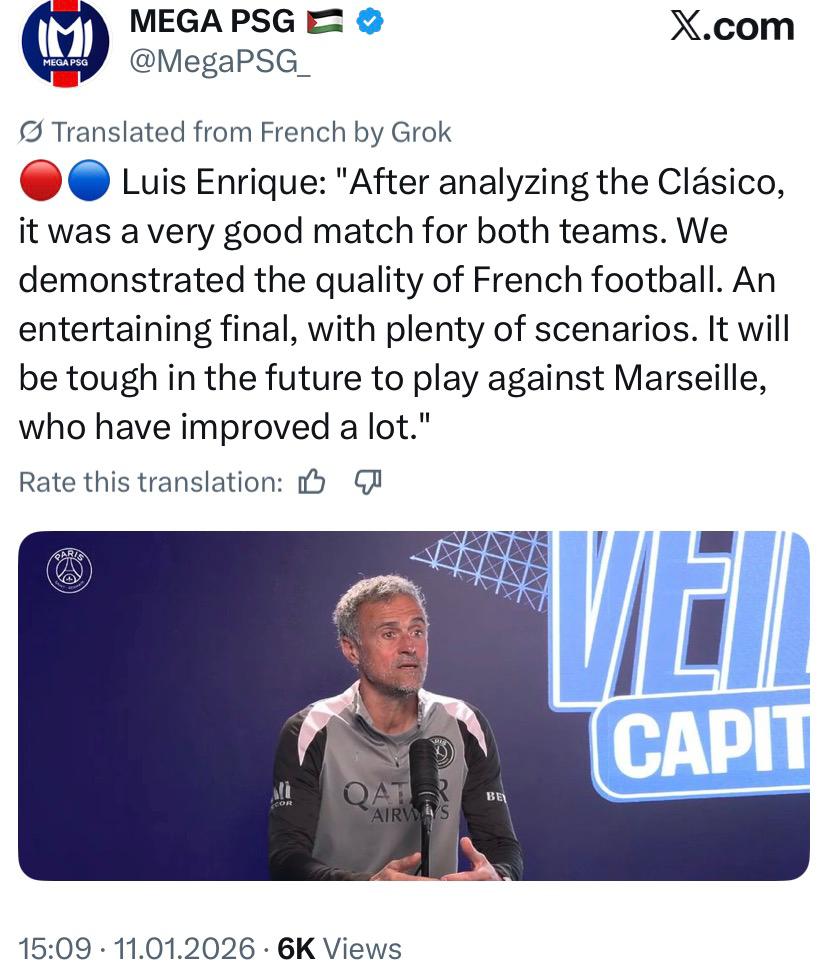This screenshot has height=978, width=818.
Task: Play the Luis Enrique press conference video
Action: (413, 705)
